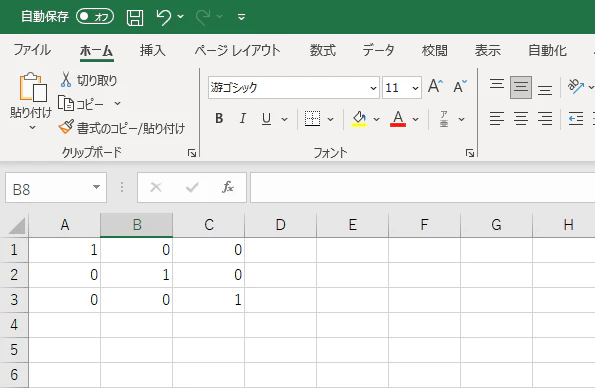Select row 4 header

[x=14, y=325]
